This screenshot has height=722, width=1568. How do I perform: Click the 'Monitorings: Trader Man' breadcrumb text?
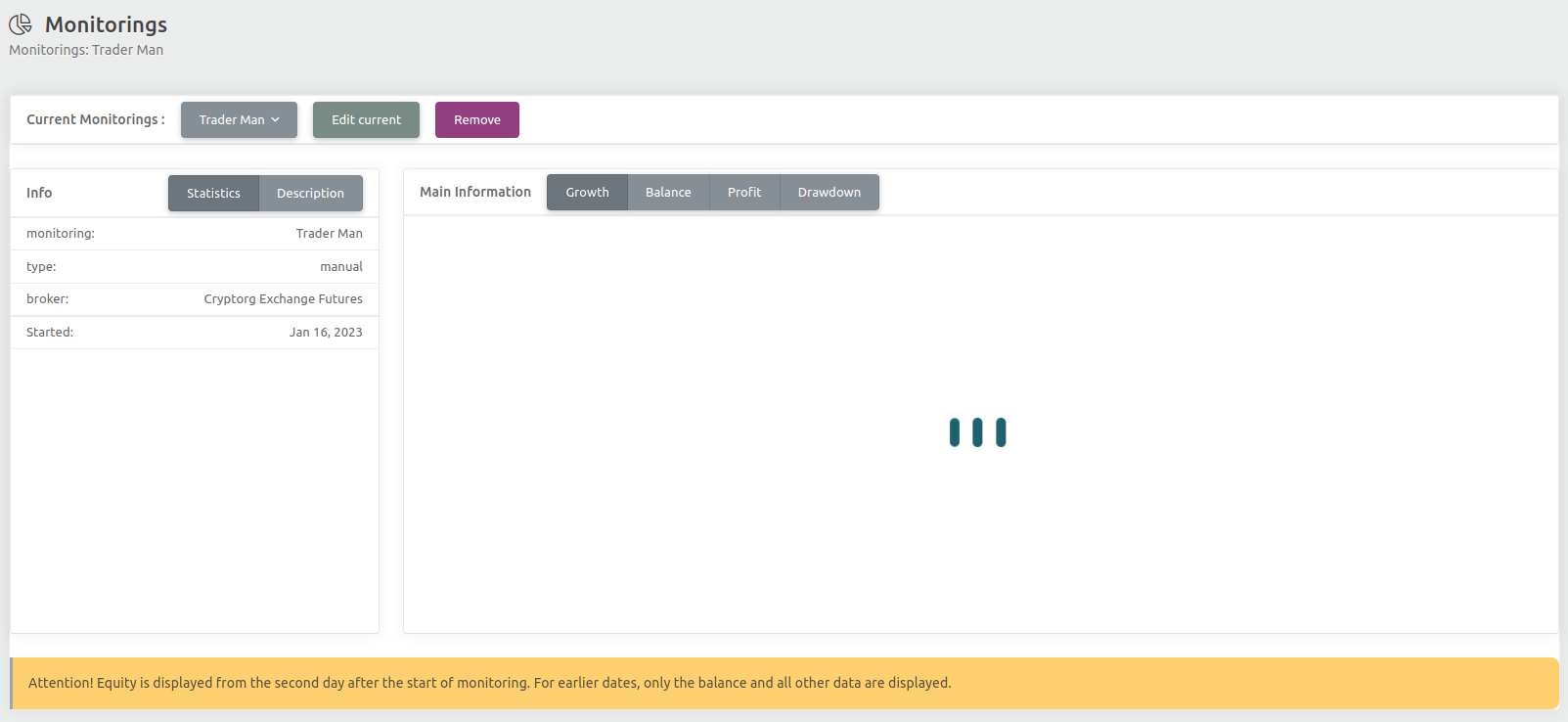click(86, 50)
